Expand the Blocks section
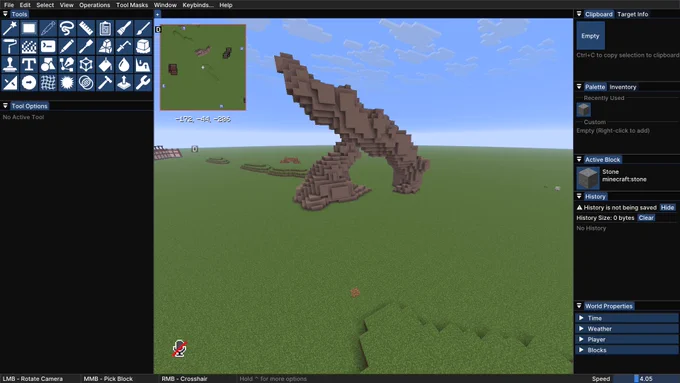 click(x=627, y=350)
